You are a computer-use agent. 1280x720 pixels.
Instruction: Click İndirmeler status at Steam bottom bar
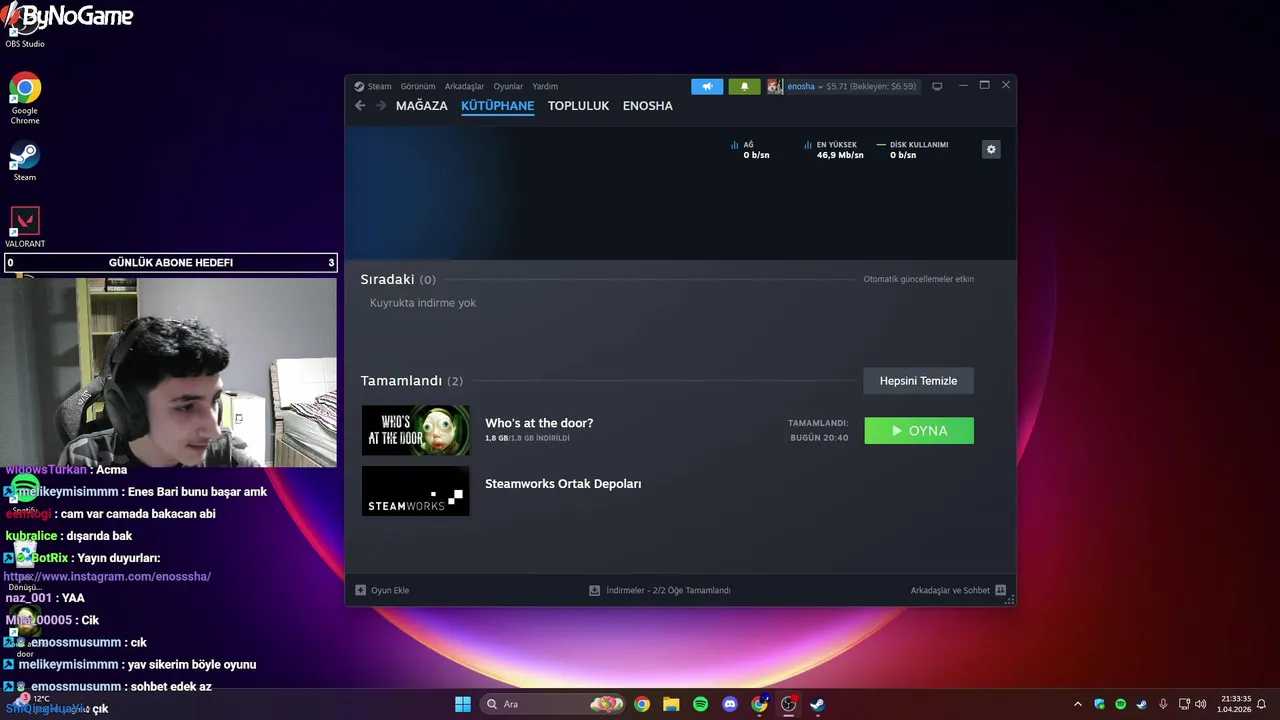[660, 590]
